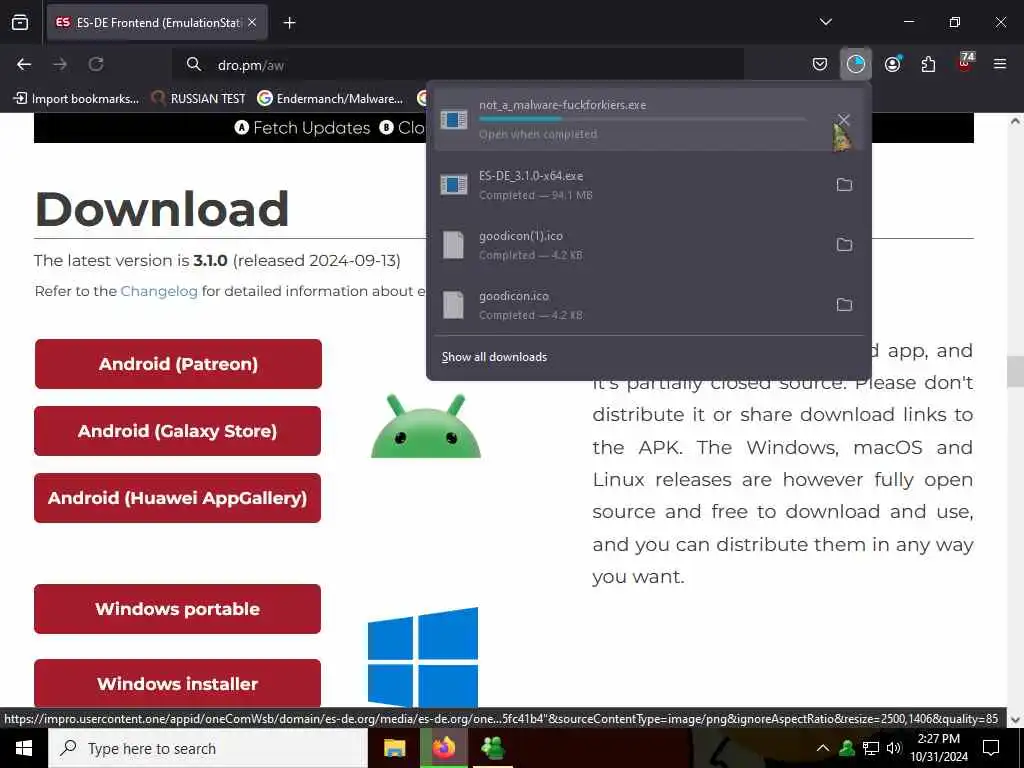Select the ES-DE Frontend tab
The height and width of the screenshot is (768, 1024).
click(x=157, y=22)
